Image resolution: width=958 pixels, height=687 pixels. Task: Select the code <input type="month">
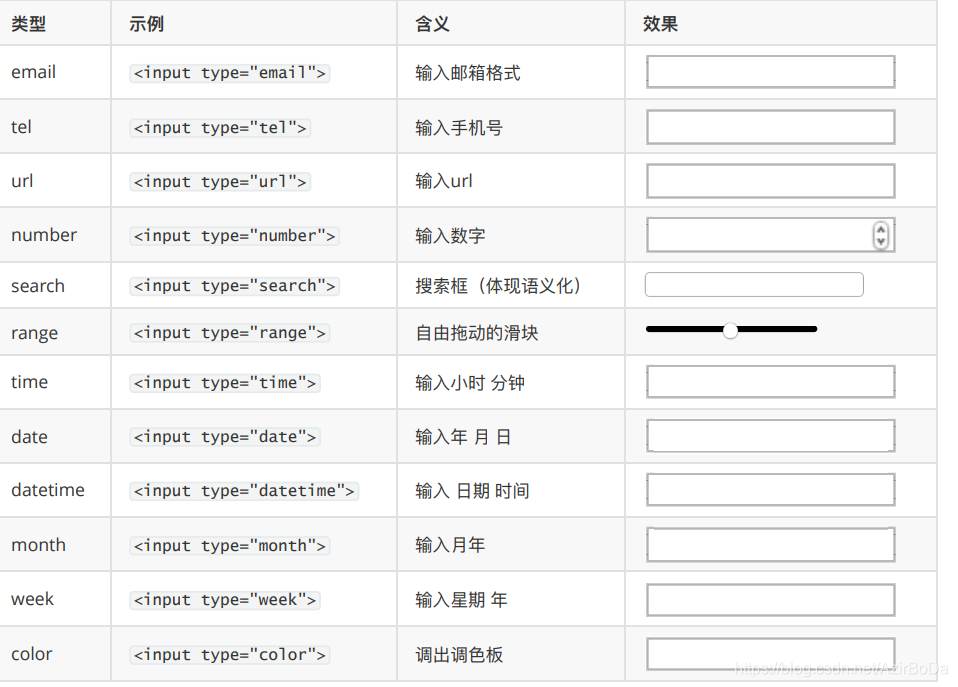point(230,546)
